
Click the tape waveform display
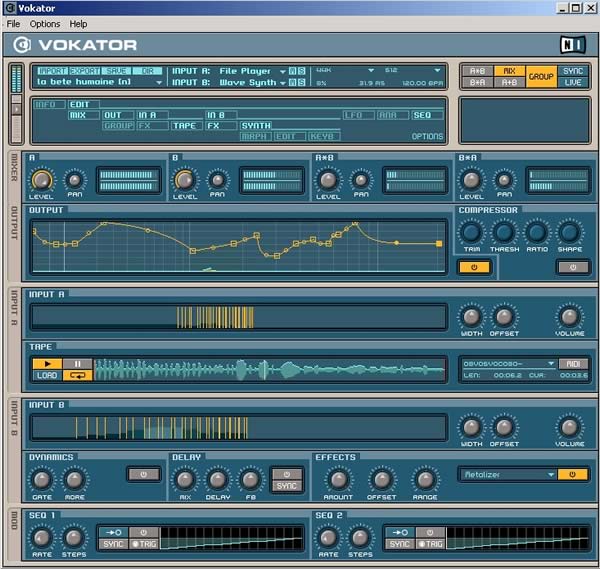coord(270,370)
